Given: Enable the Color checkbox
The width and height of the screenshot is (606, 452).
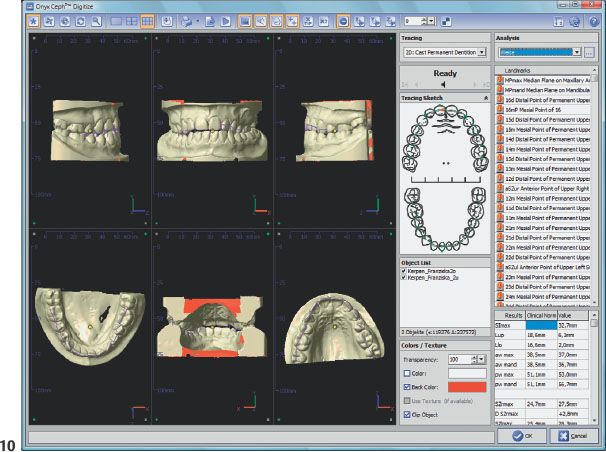Looking at the screenshot, I should 405,373.
